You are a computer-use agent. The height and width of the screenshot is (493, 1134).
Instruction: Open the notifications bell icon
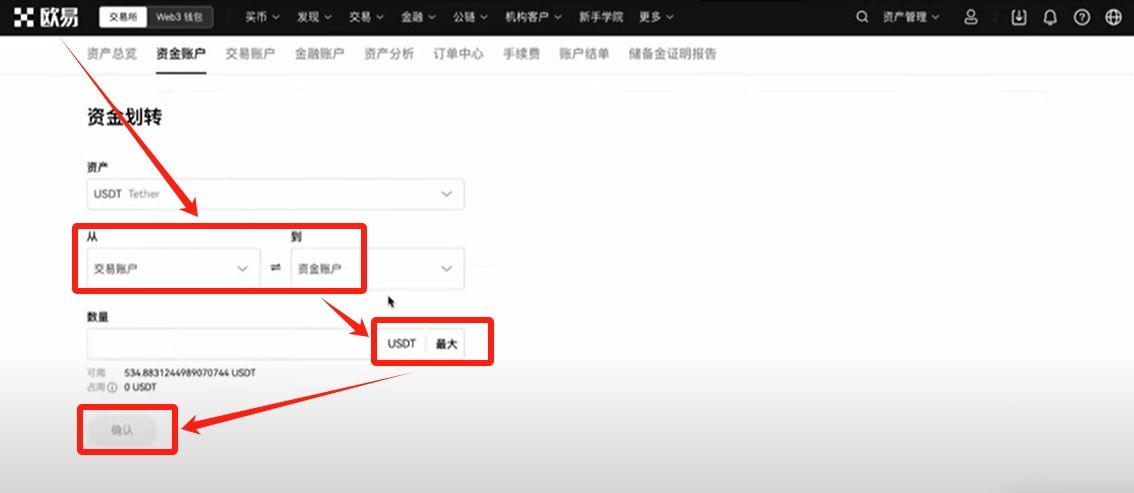pos(1050,17)
